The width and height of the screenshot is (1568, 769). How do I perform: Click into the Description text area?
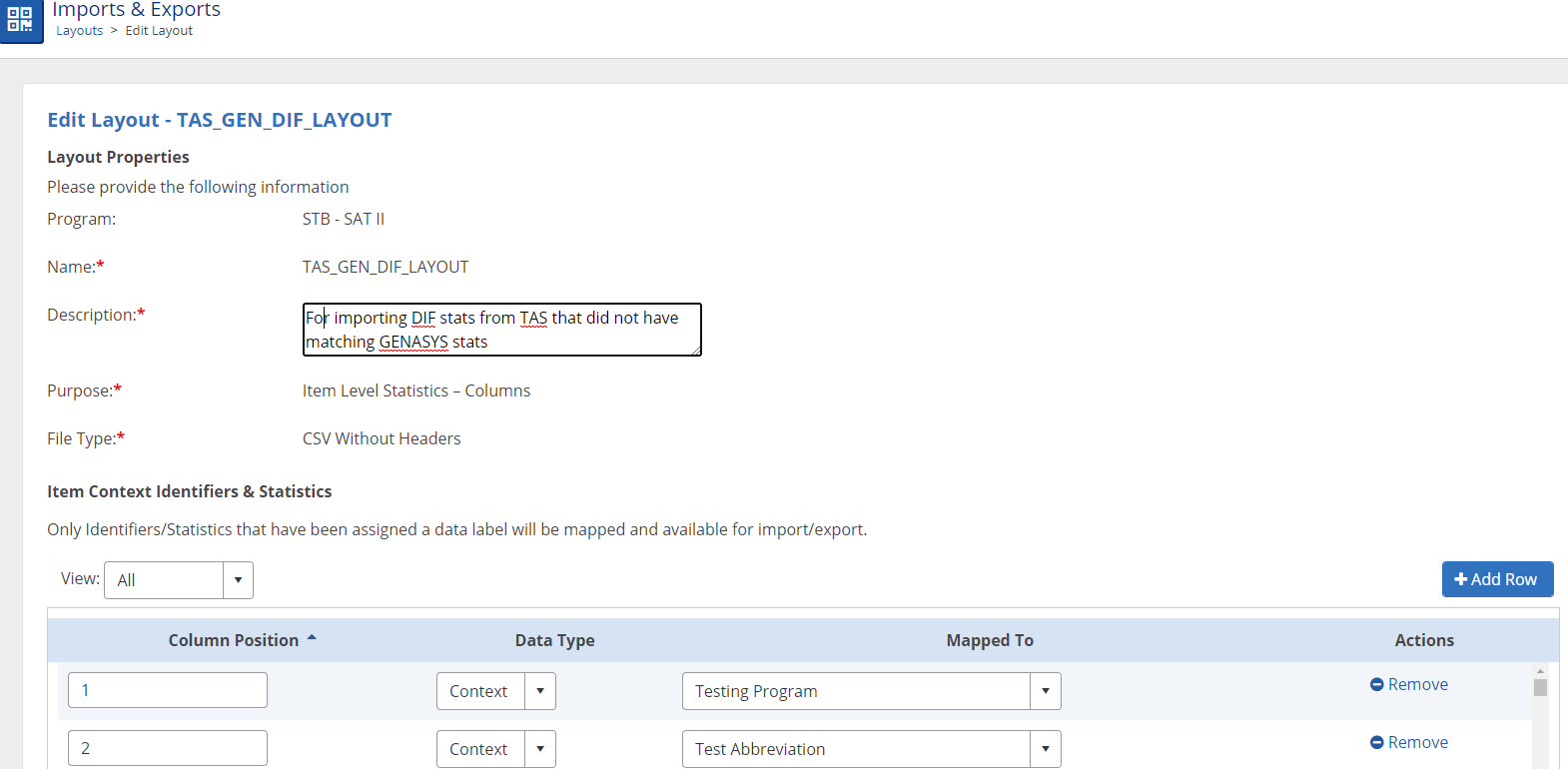[502, 330]
